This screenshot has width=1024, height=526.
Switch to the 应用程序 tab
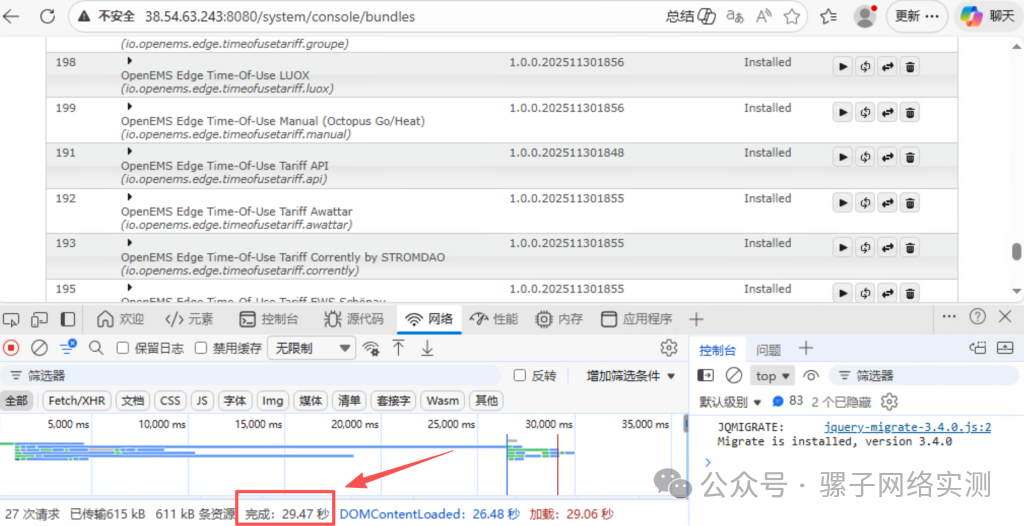point(637,320)
